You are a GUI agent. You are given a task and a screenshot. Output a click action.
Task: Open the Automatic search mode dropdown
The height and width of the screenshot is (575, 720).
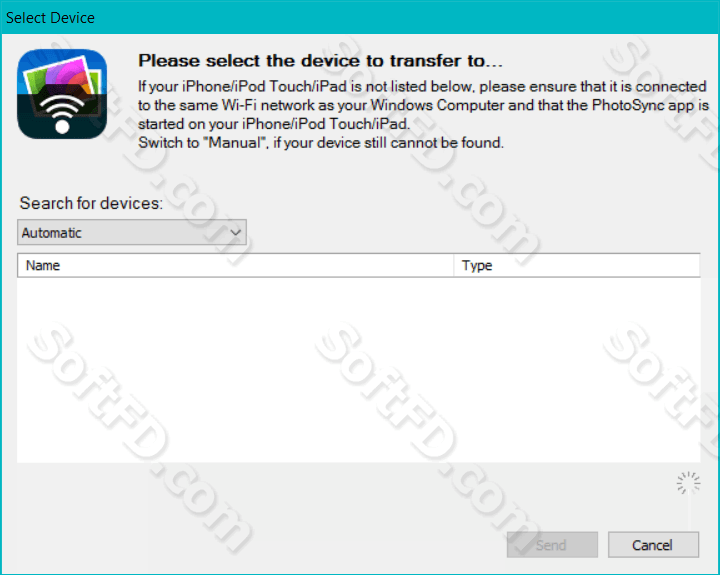pyautogui.click(x=132, y=232)
